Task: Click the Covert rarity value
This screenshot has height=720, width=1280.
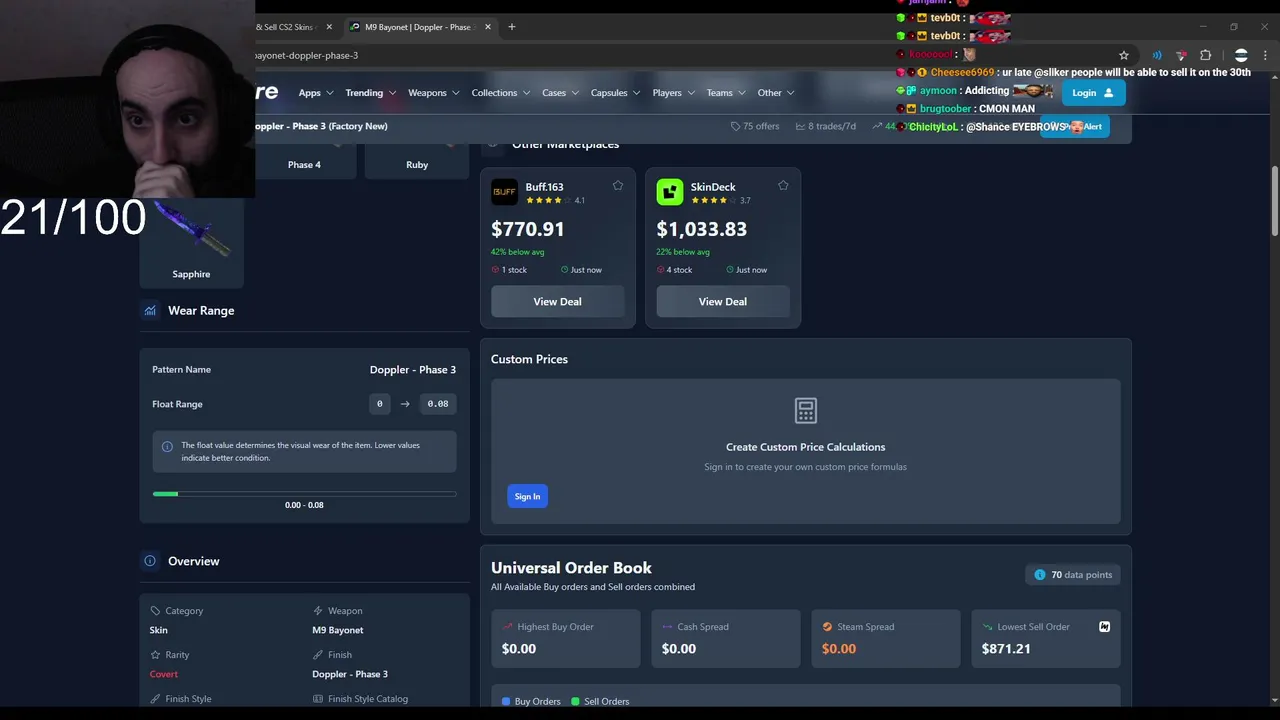Action: click(164, 674)
